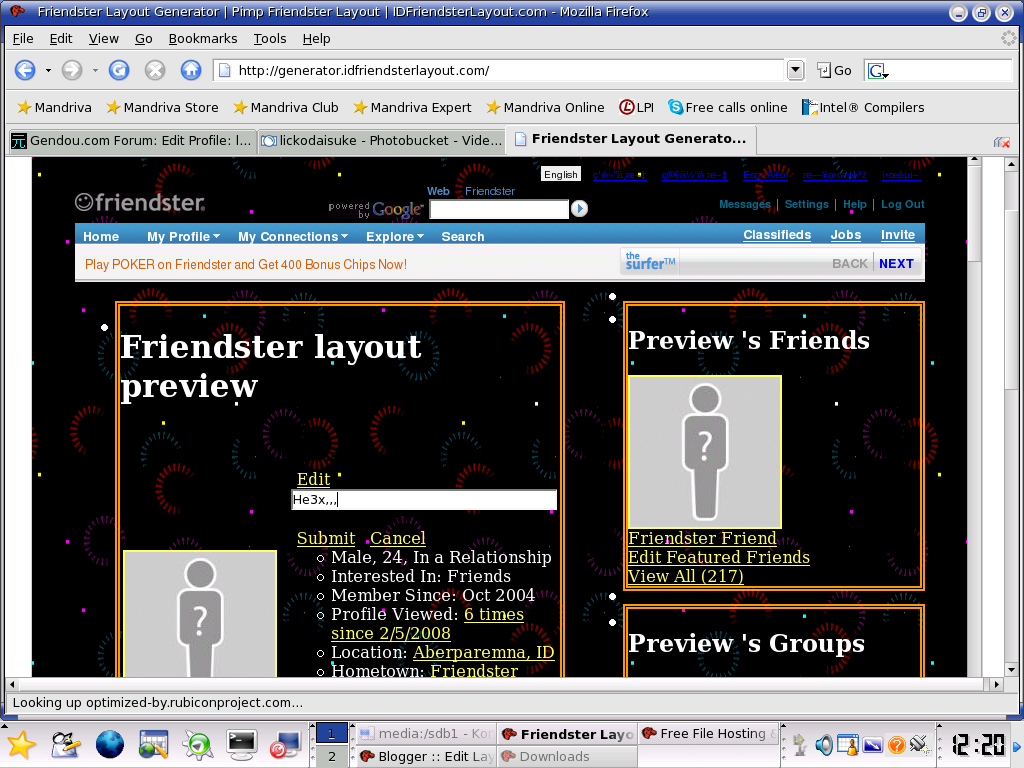Open the Tools menu
Screen dimensions: 1024x768
click(270, 39)
